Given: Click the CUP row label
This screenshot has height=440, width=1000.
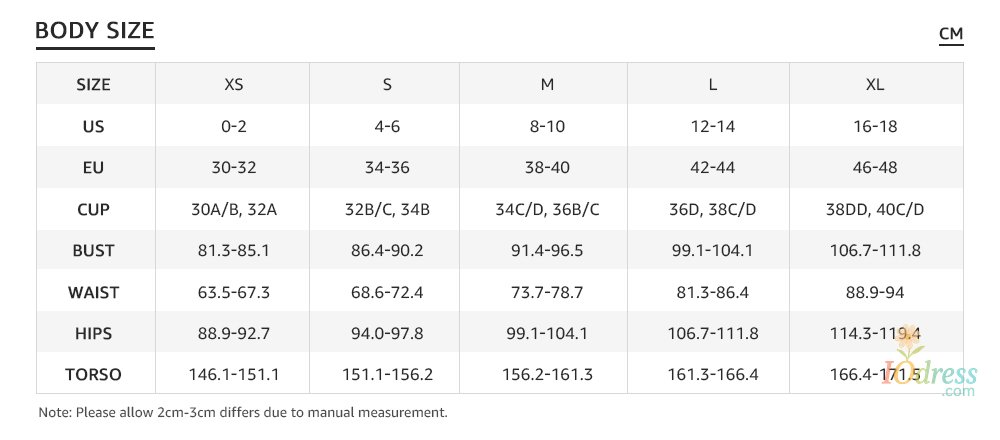Looking at the screenshot, I should coord(94,210).
